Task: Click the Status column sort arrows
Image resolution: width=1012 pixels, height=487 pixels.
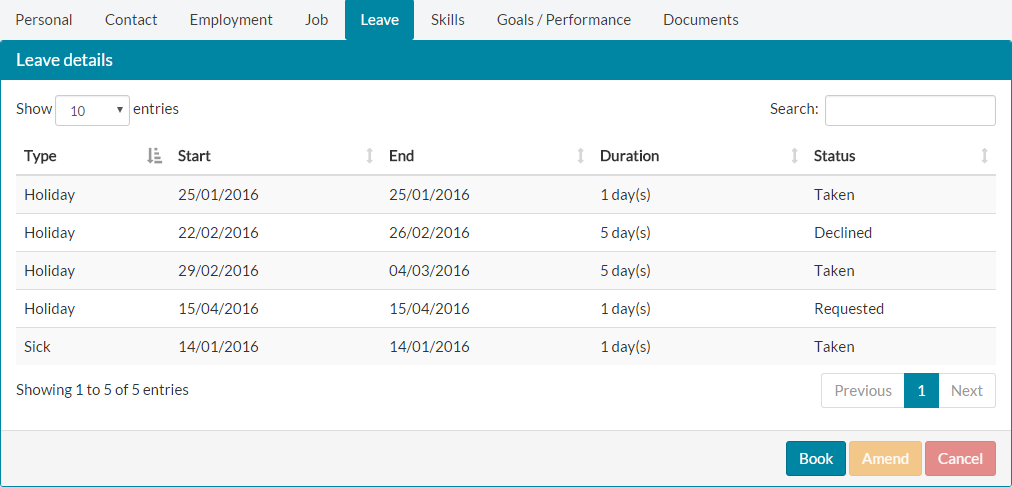Action: [x=984, y=156]
